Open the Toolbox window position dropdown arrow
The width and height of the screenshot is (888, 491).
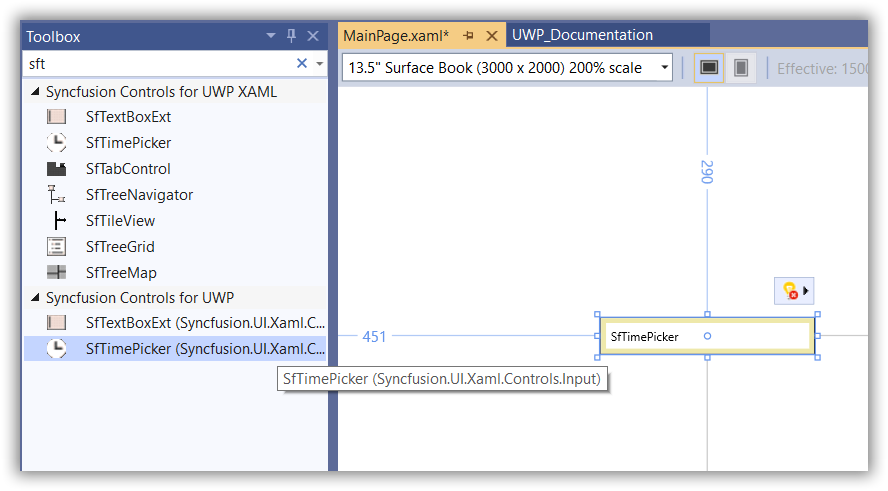(x=271, y=36)
